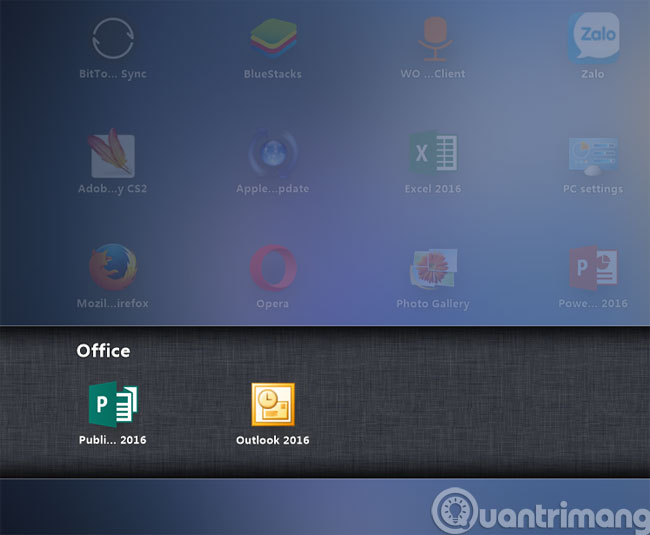Open the PC settings icon
The height and width of the screenshot is (535, 650).
pyautogui.click(x=593, y=156)
